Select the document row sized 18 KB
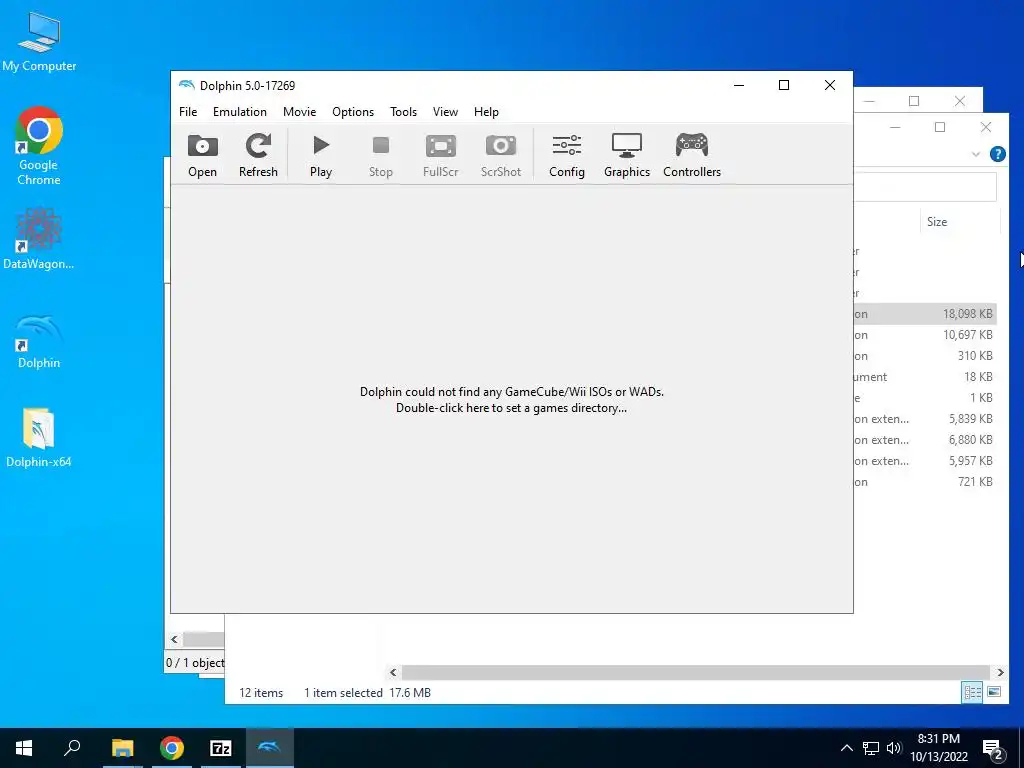The image size is (1024, 768). (926, 377)
